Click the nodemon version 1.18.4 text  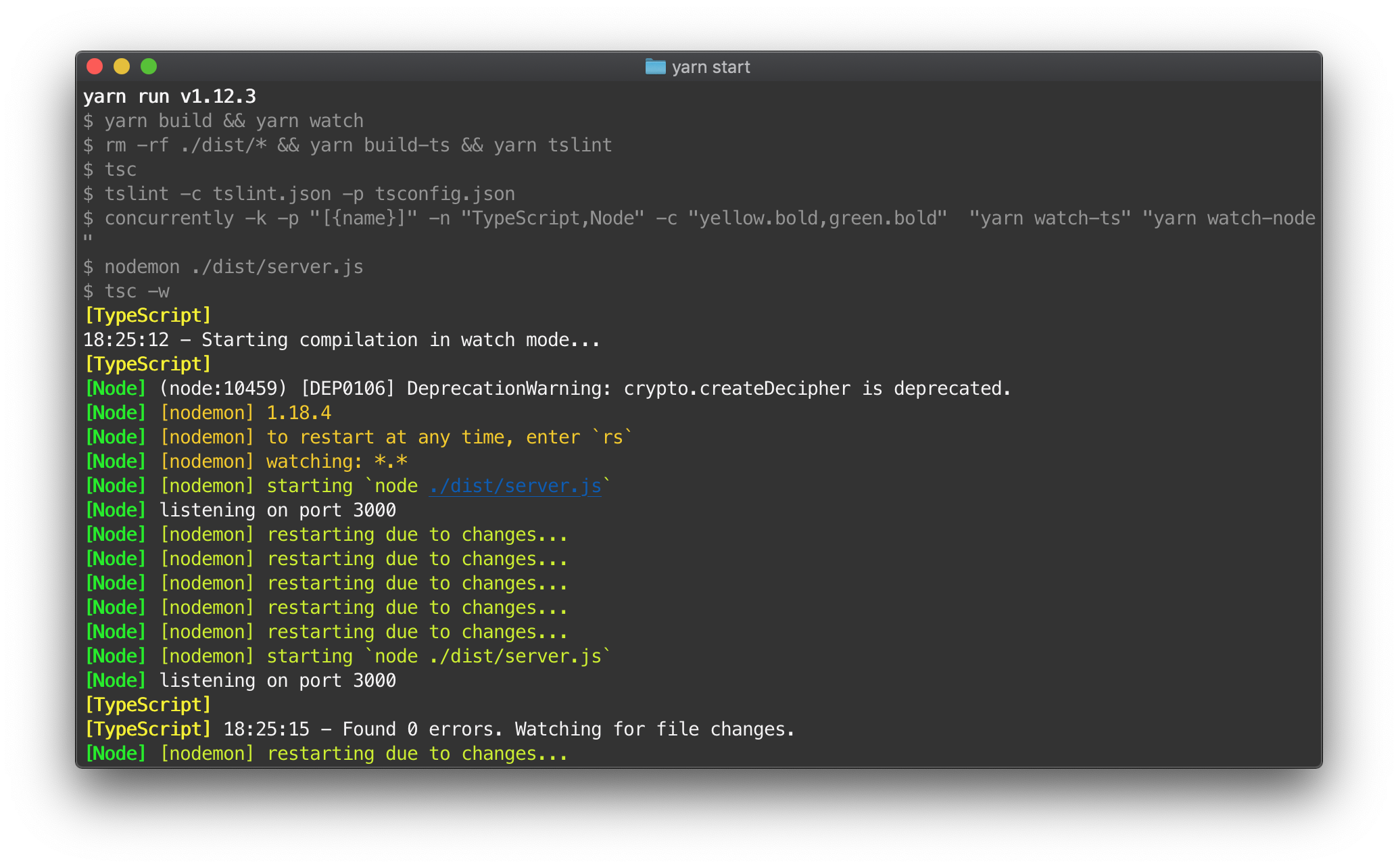point(299,413)
